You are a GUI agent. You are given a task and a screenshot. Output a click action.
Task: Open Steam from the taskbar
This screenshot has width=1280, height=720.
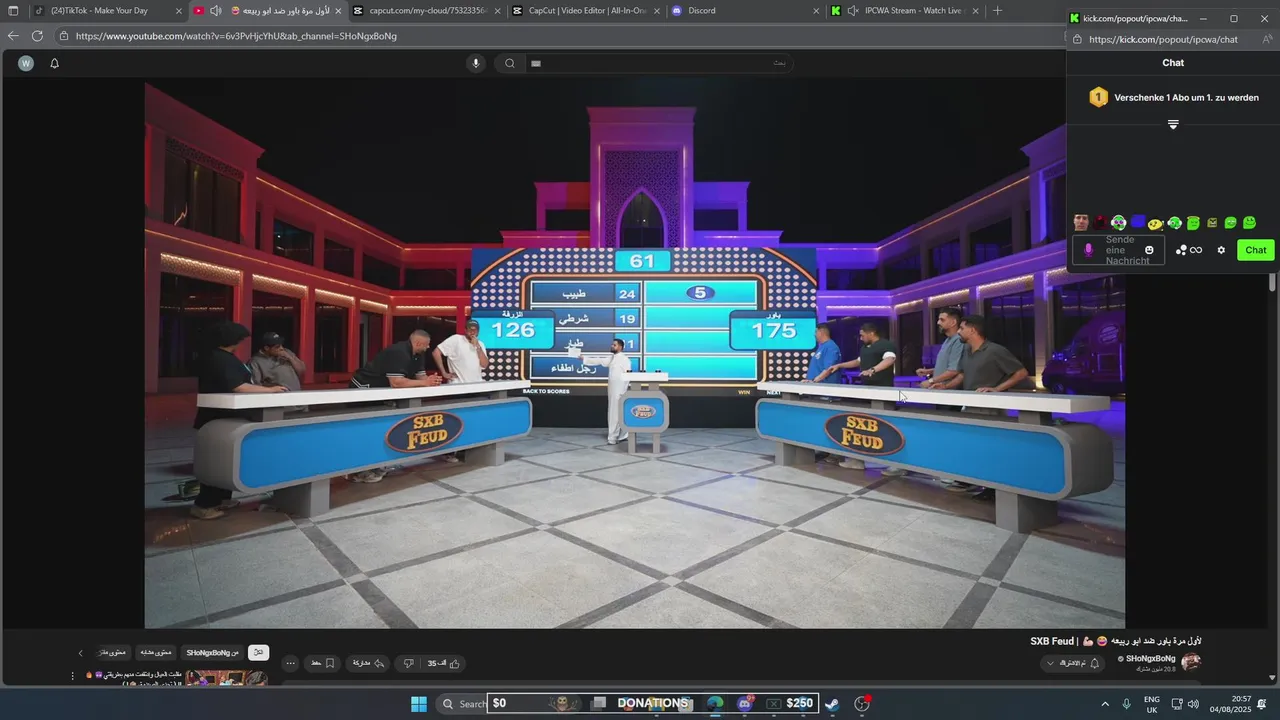pos(832,703)
